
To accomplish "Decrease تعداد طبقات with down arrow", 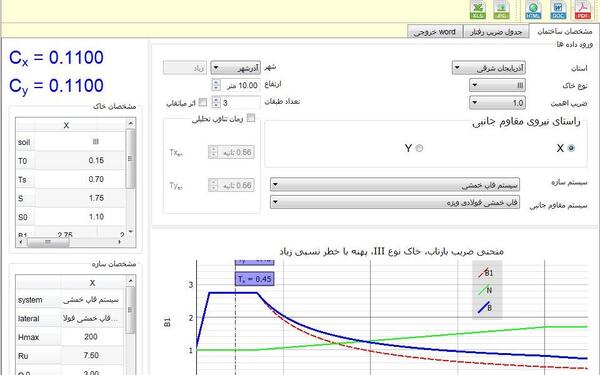I will 216,106.
